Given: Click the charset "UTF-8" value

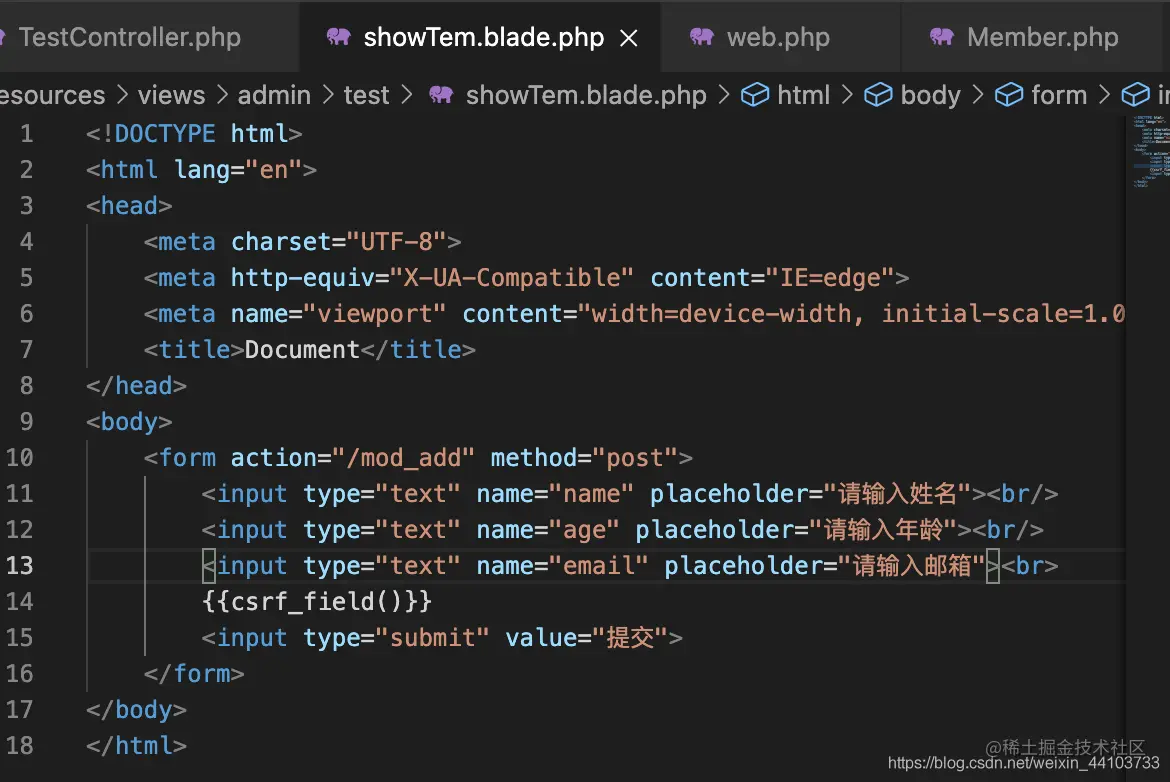Looking at the screenshot, I should pos(396,242).
